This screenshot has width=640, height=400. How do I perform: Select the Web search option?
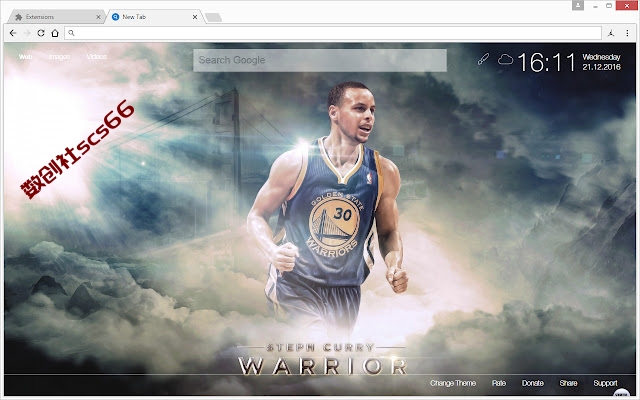point(25,57)
